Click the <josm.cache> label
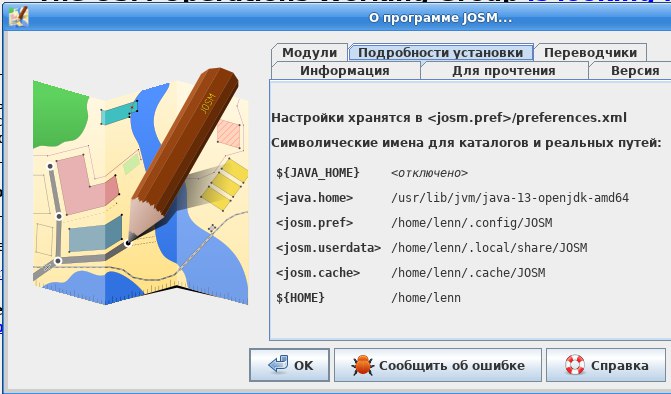Viewport: 671px width, 394px height. [318, 273]
